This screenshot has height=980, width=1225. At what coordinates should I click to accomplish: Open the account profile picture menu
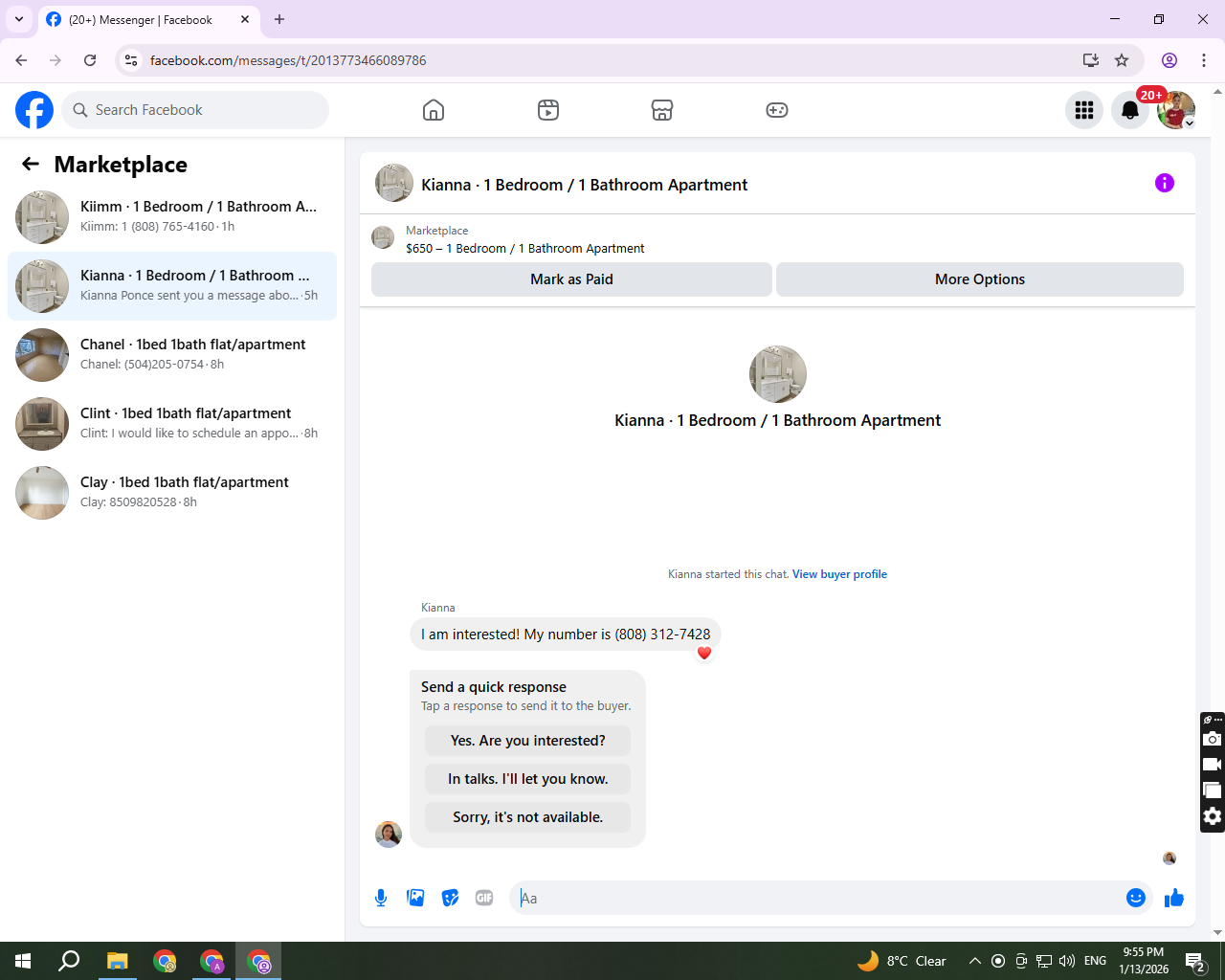pyautogui.click(x=1176, y=110)
